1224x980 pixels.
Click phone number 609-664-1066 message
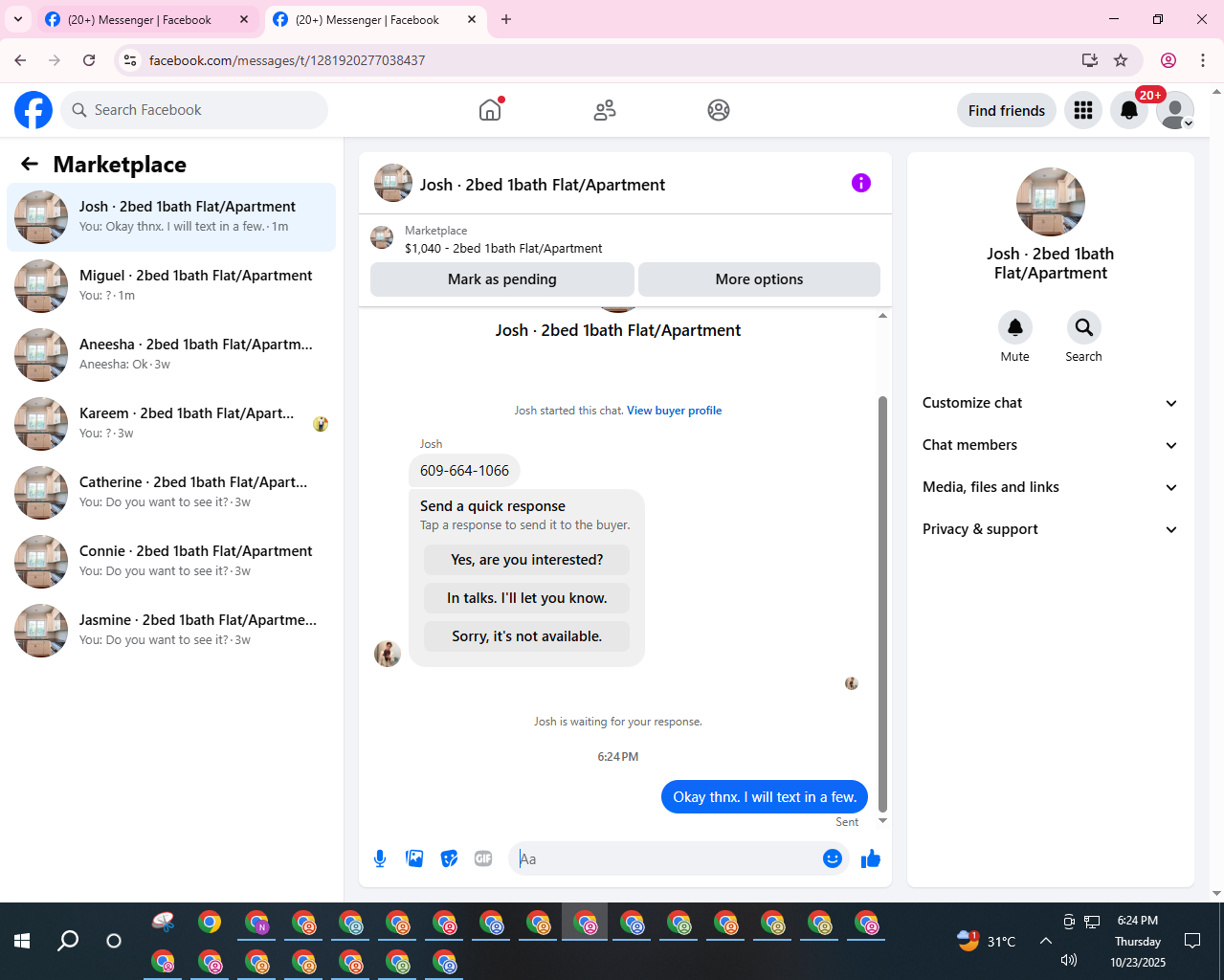pyautogui.click(x=465, y=470)
